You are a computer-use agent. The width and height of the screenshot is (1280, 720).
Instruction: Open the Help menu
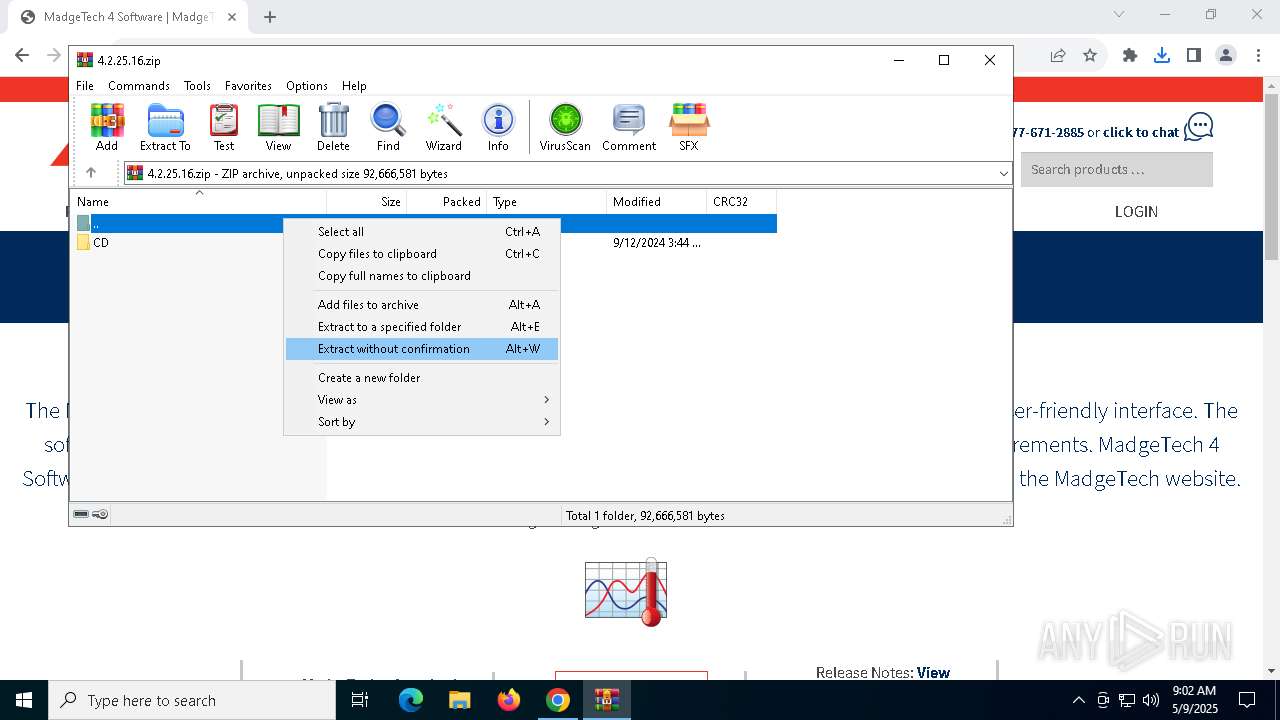click(x=354, y=86)
